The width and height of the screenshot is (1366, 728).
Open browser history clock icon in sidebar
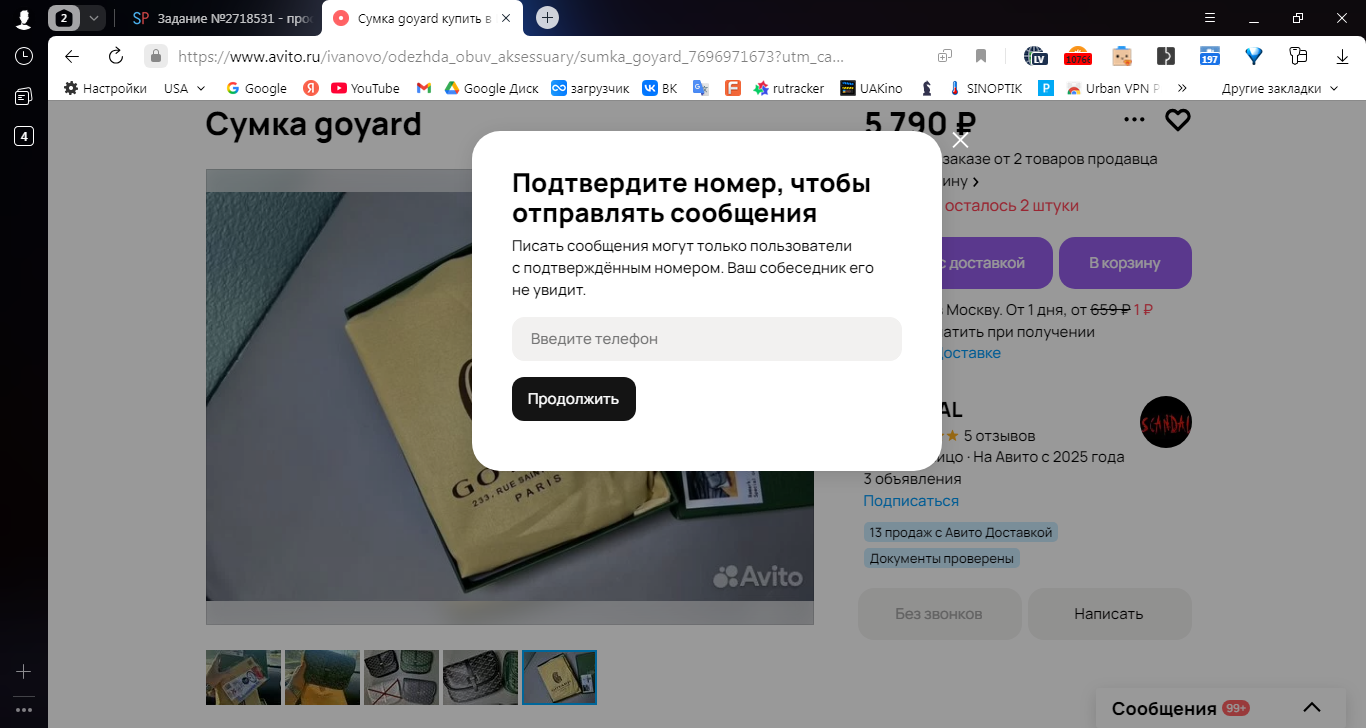24,56
